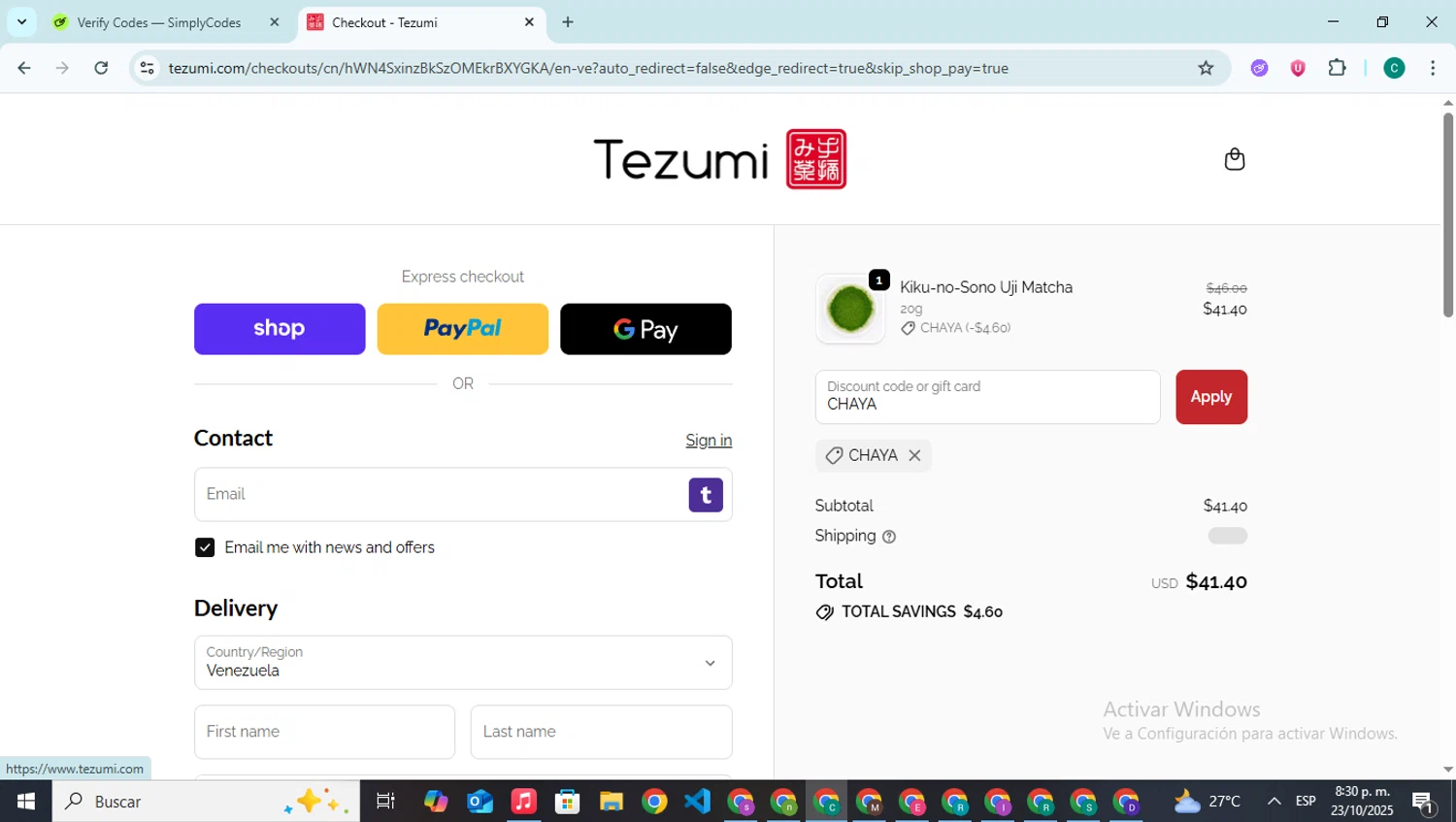Image resolution: width=1456 pixels, height=822 pixels.
Task: Open the Chrome profile avatar 'C'
Action: pyautogui.click(x=1394, y=68)
